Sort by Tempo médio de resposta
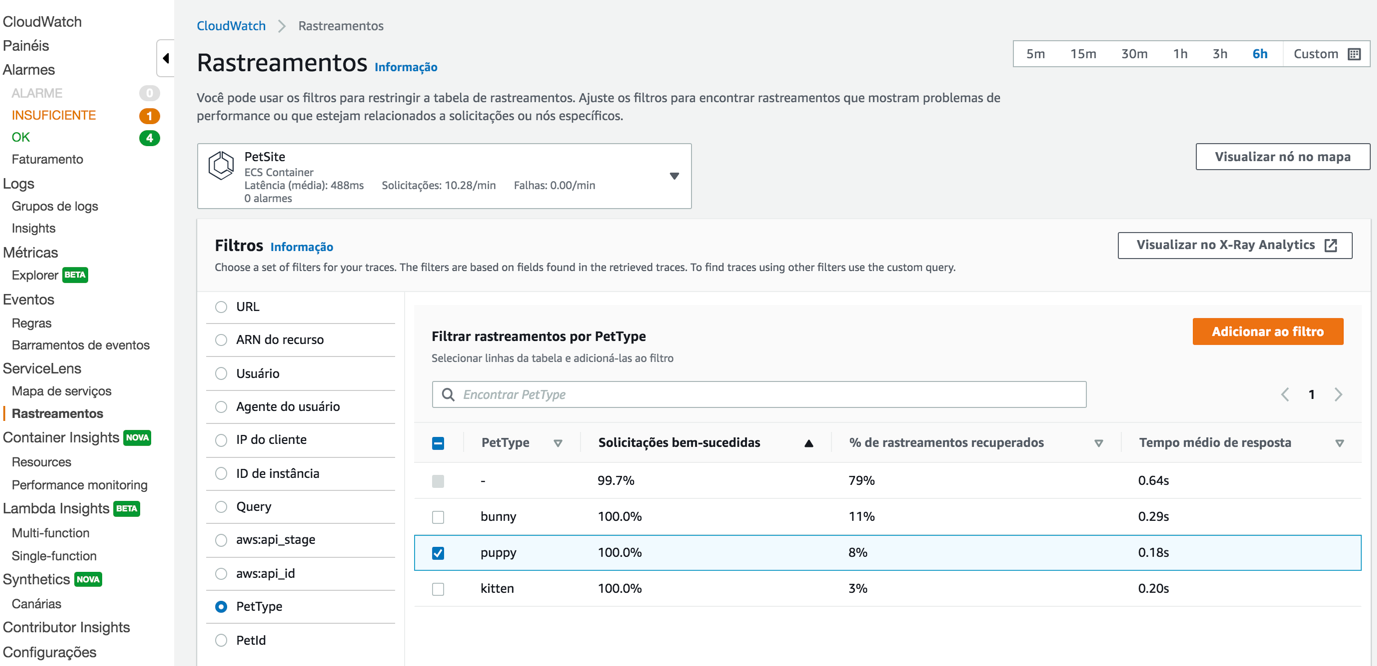This screenshot has height=666, width=1377. click(1339, 443)
